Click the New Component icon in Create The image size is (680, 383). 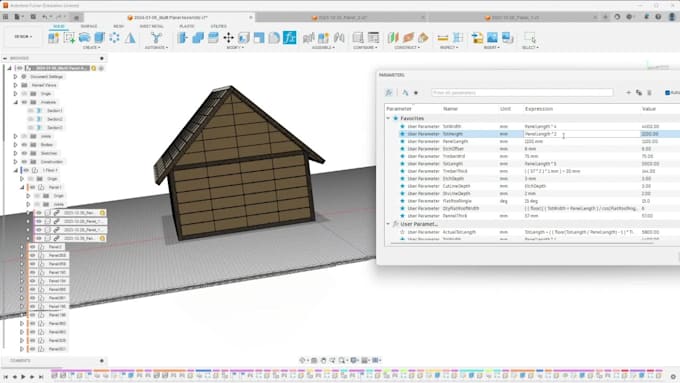(x=54, y=38)
